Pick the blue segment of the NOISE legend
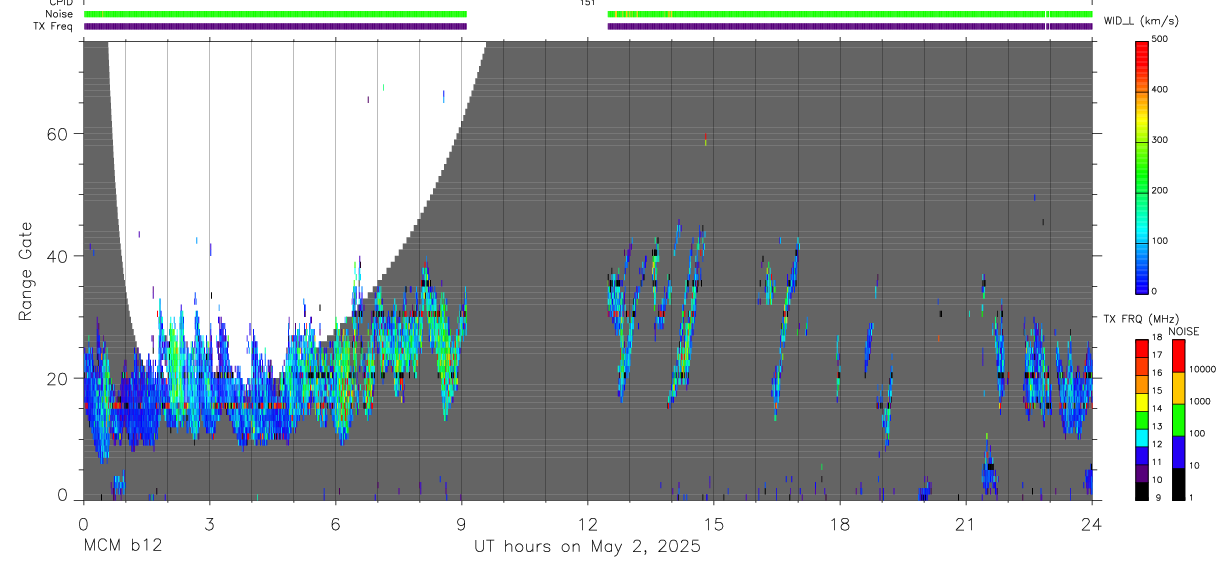This screenshot has width=1228, height=567. pos(1178,451)
